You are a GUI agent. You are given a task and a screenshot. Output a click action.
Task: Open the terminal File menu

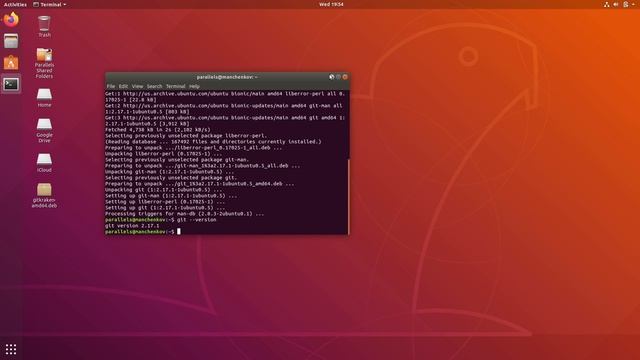(x=111, y=87)
